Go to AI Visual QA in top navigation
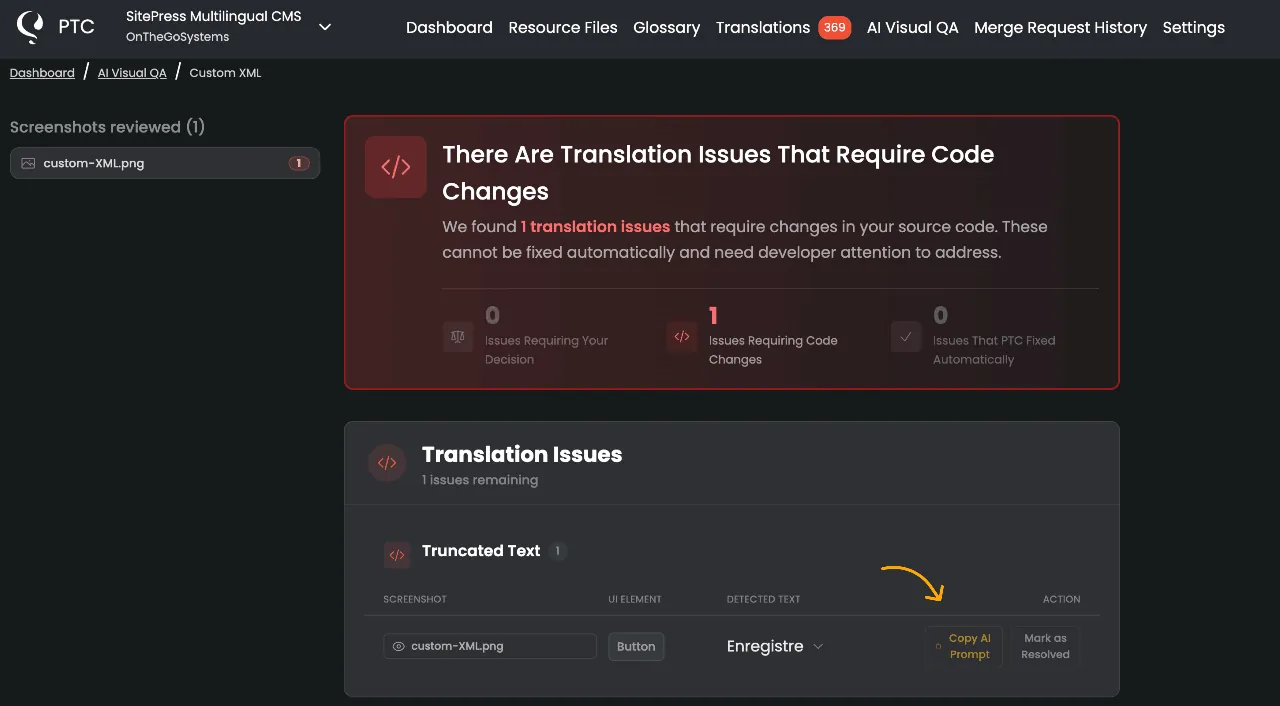 click(x=912, y=28)
